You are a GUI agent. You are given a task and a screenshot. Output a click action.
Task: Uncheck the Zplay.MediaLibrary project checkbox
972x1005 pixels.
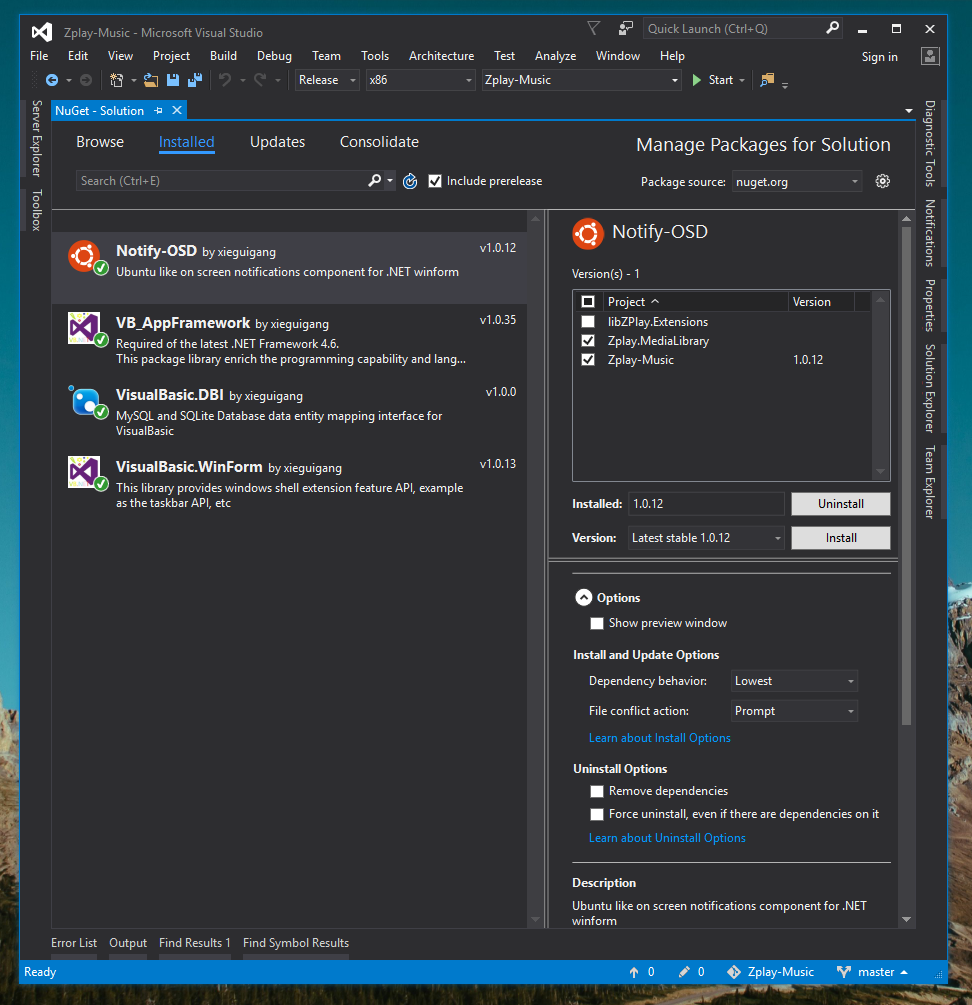click(588, 341)
